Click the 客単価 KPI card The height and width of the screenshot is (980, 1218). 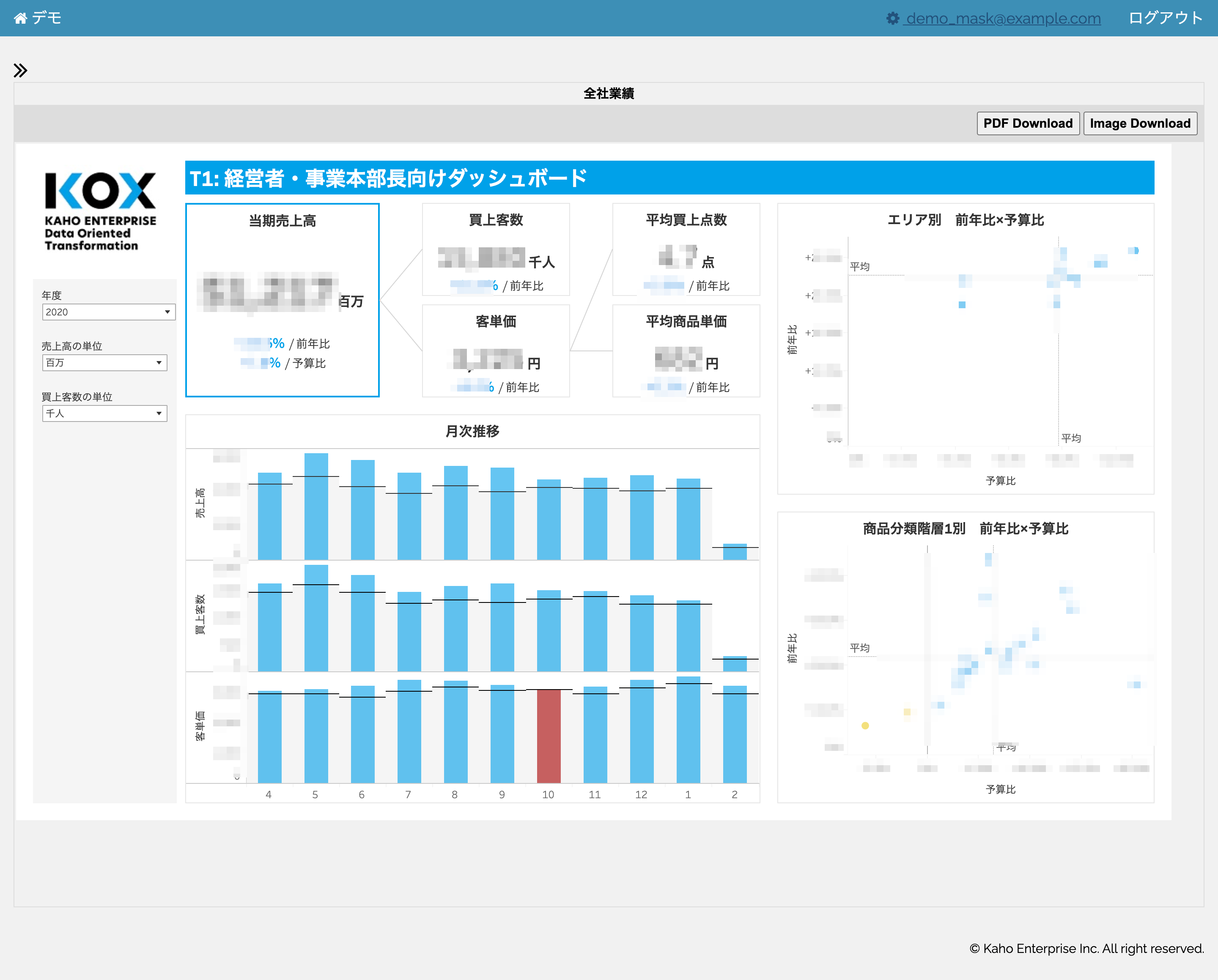click(496, 351)
